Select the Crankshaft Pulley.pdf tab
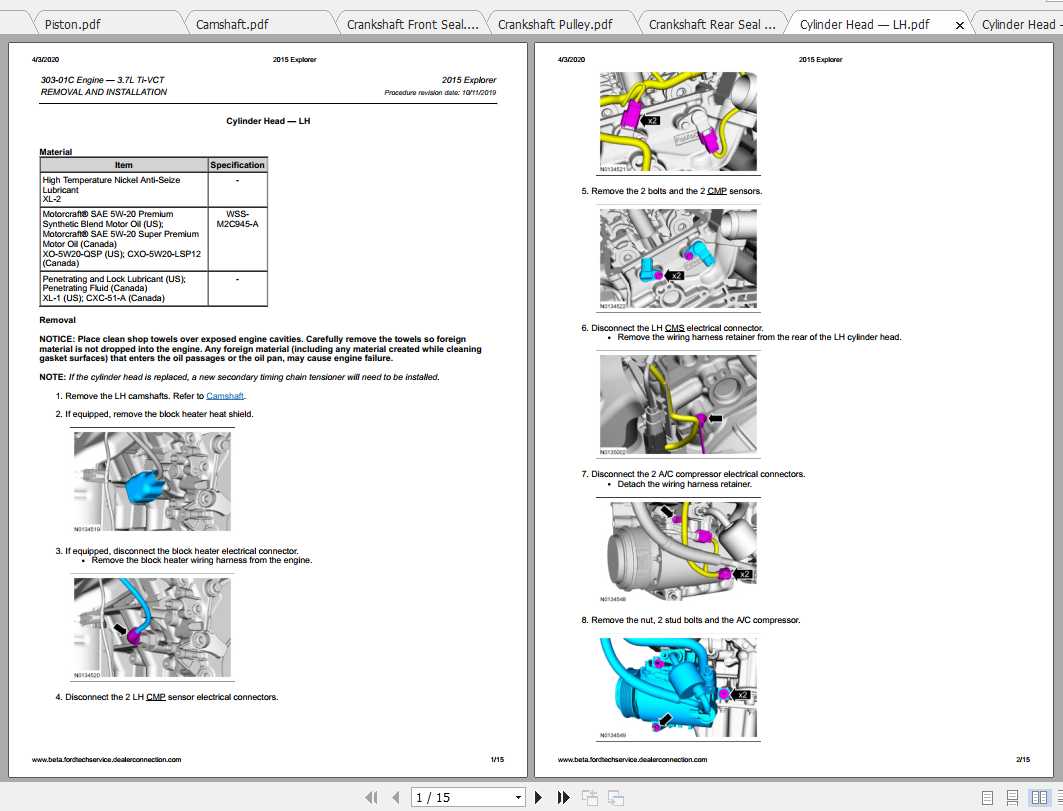This screenshot has width=1063, height=811. point(555,24)
